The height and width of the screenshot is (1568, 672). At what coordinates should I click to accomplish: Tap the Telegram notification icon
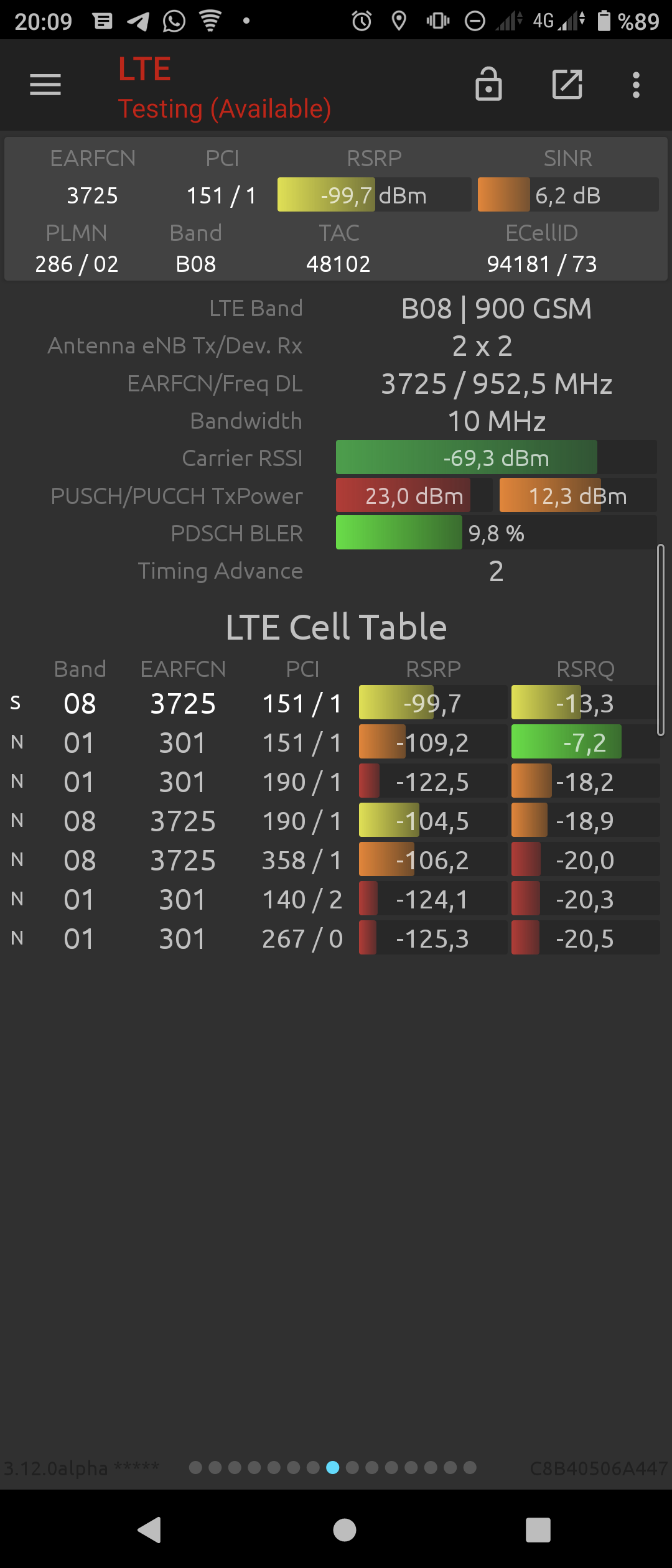click(x=138, y=22)
